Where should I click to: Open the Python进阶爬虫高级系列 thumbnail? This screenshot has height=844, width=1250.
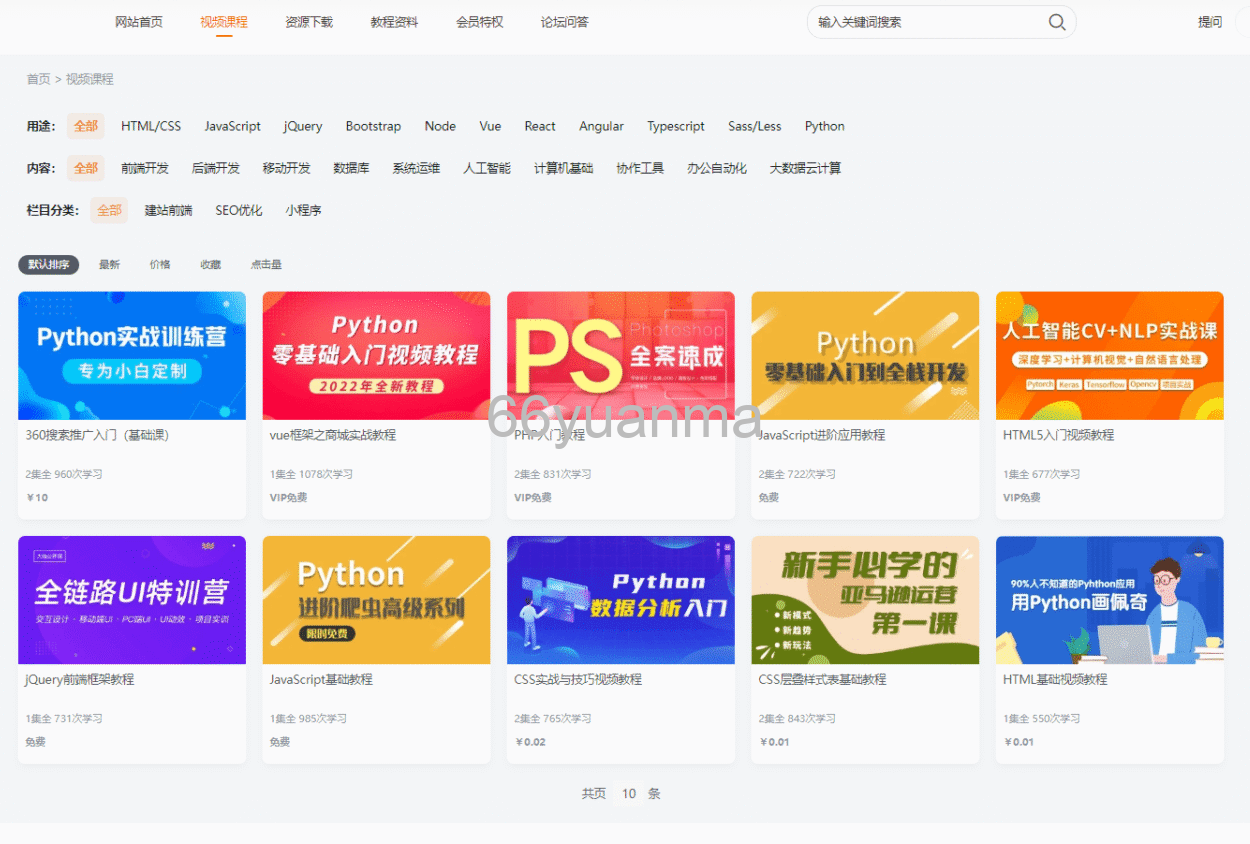click(x=376, y=600)
